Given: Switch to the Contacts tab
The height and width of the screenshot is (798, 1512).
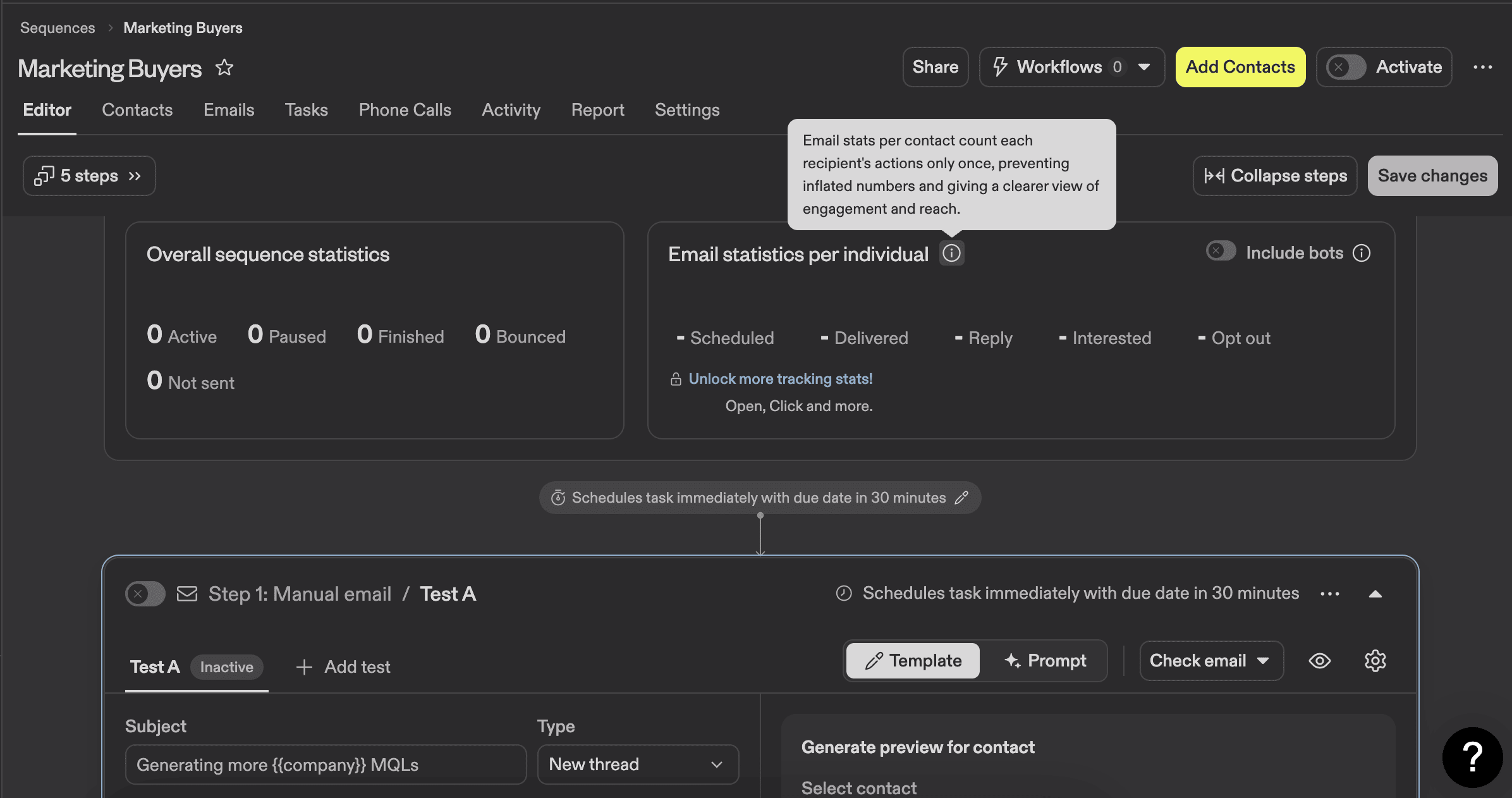Looking at the screenshot, I should click(x=137, y=110).
